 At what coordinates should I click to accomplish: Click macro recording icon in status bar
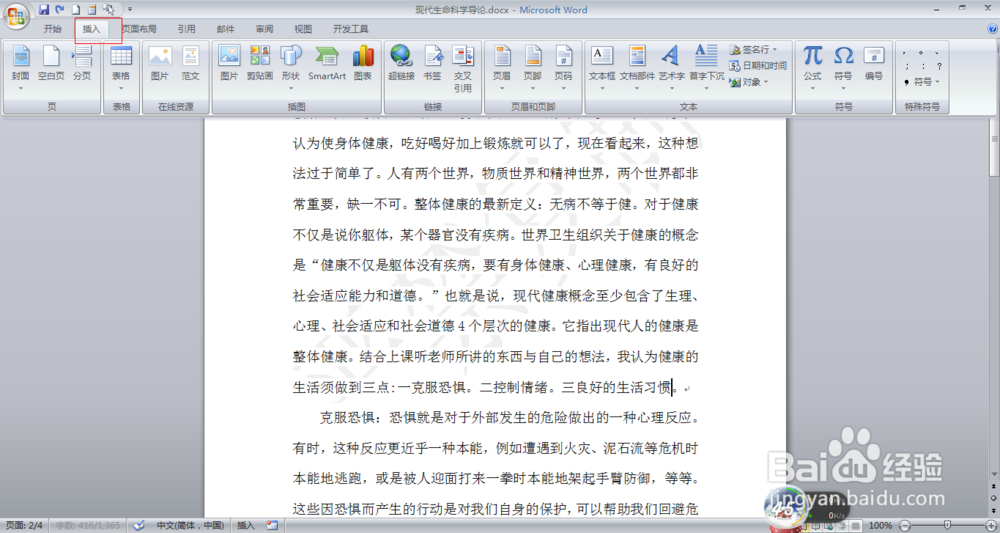(x=272, y=525)
